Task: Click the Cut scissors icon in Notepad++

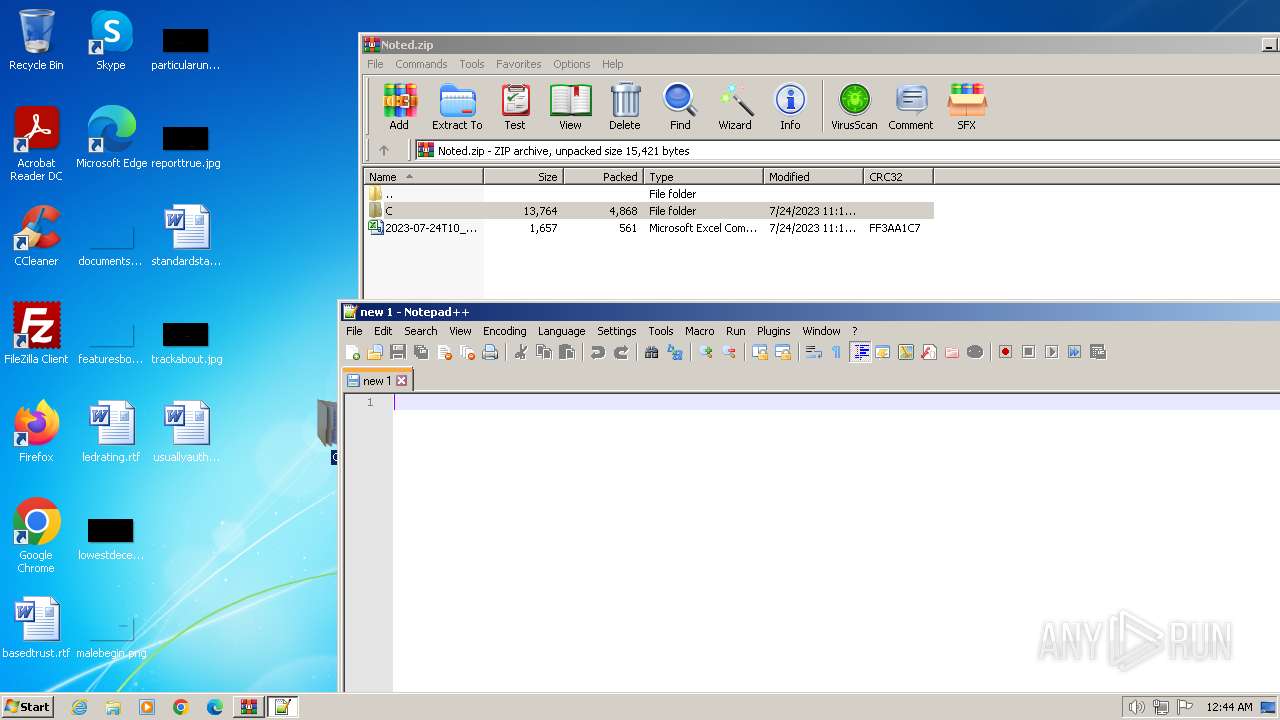Action: tap(520, 352)
